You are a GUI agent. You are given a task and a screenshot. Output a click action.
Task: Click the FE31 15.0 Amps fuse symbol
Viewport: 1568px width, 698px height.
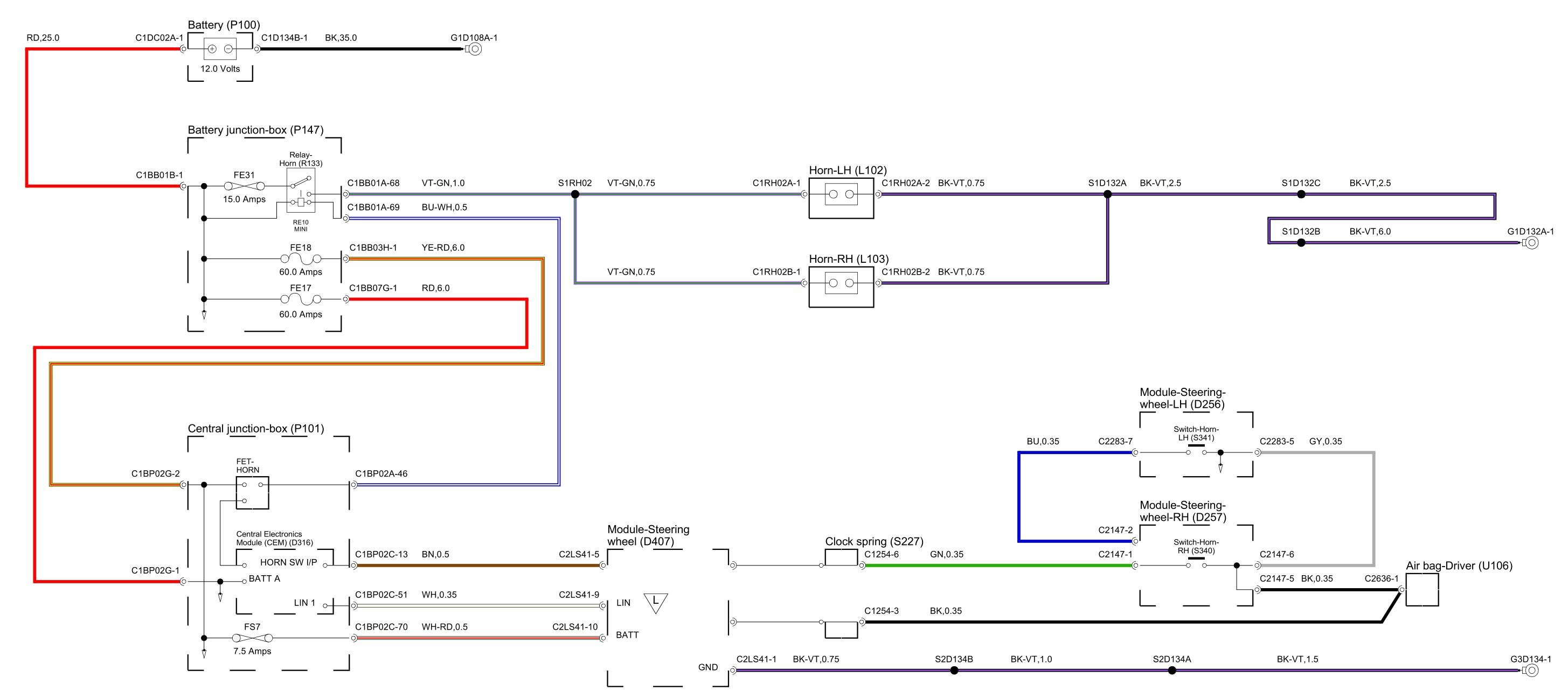(x=244, y=186)
